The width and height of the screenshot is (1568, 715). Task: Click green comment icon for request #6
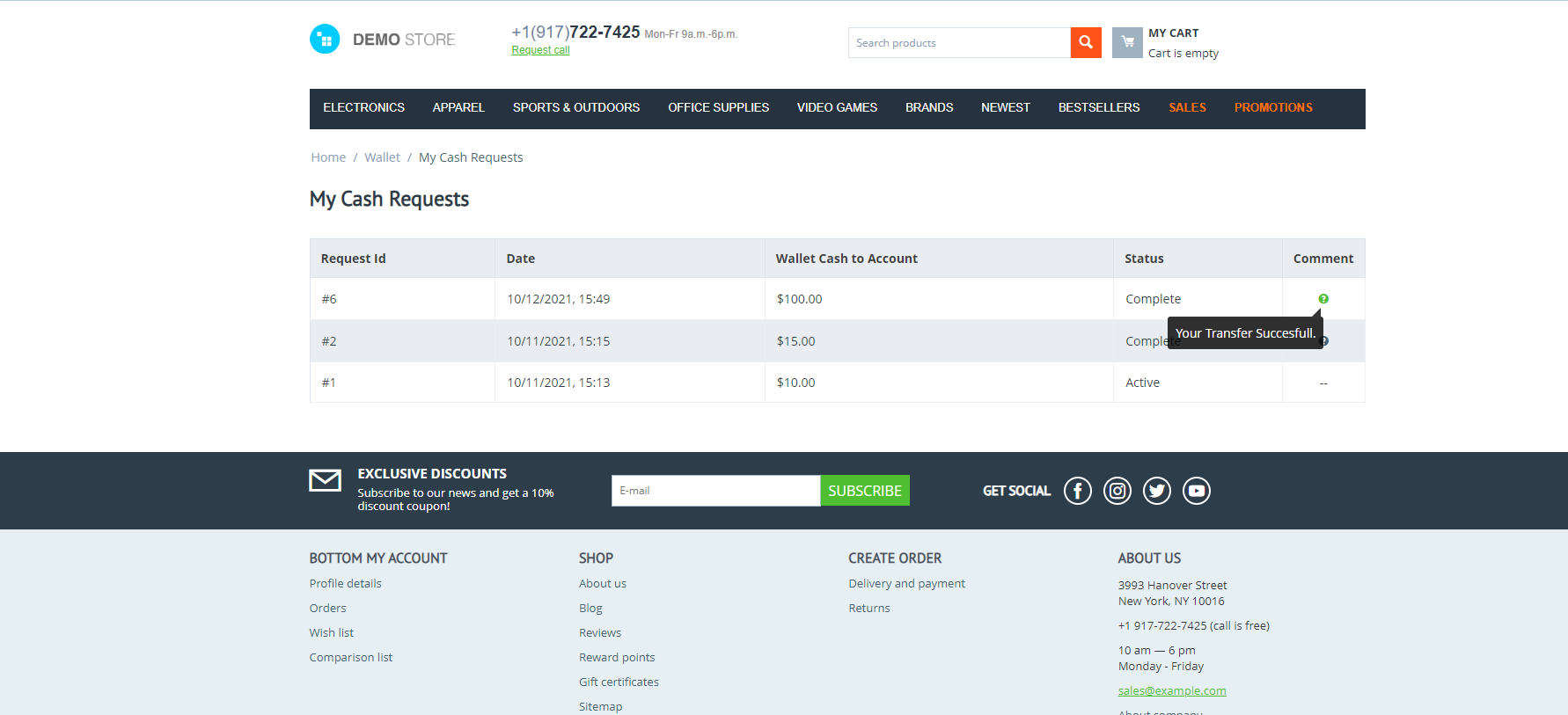pos(1323,299)
